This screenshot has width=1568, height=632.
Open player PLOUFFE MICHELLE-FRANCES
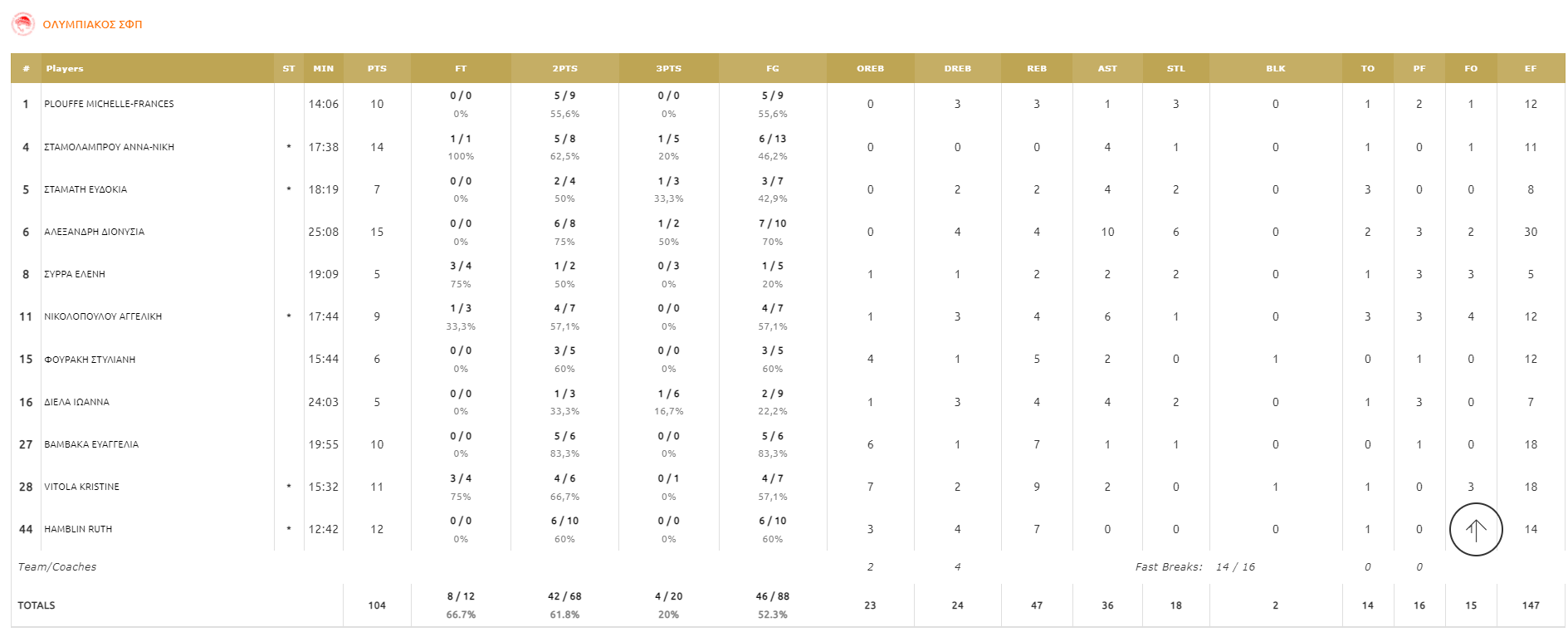109,105
